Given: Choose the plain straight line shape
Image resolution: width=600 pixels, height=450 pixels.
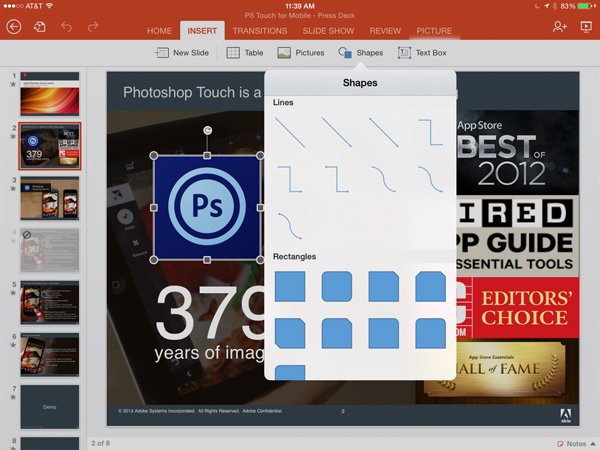Looking at the screenshot, I should 290,132.
